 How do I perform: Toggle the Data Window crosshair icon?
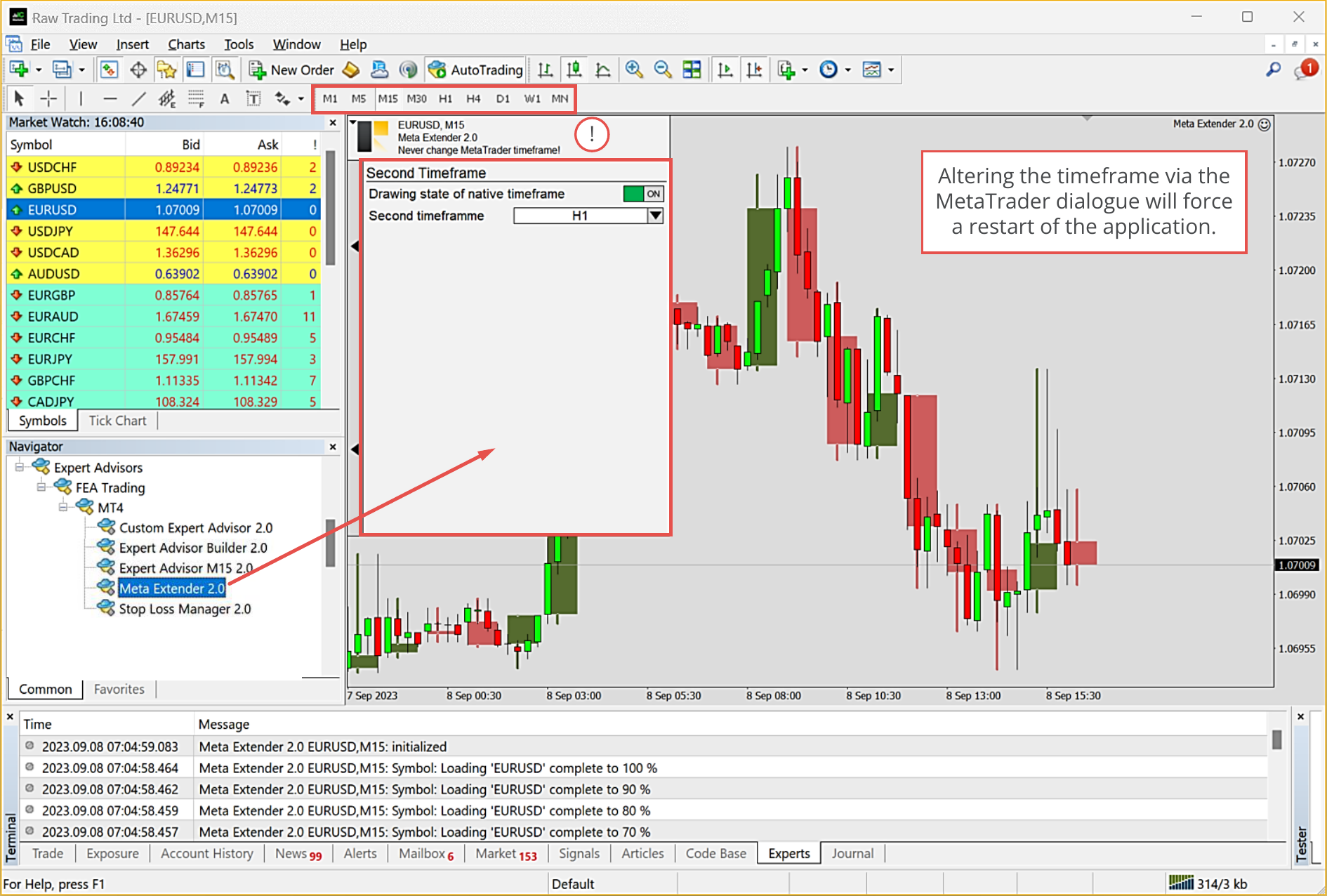(x=138, y=70)
